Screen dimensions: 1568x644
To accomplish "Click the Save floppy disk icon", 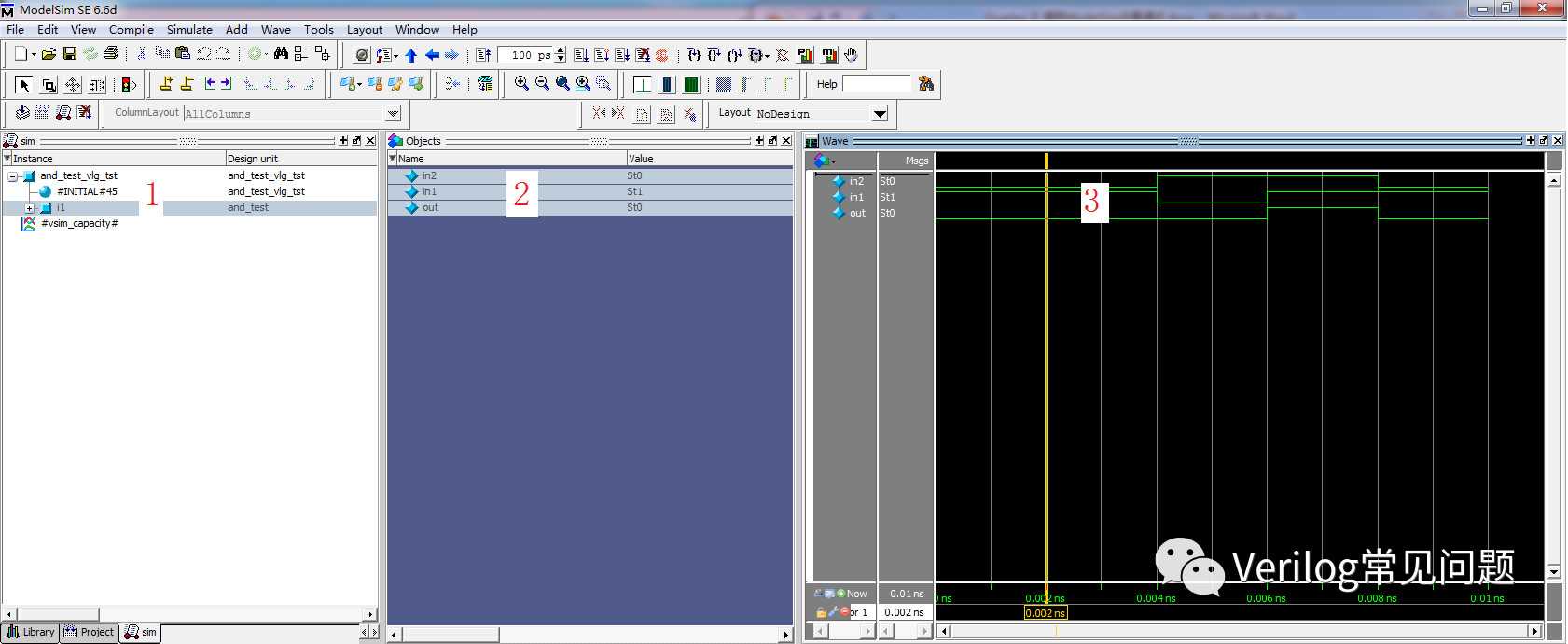I will [70, 54].
